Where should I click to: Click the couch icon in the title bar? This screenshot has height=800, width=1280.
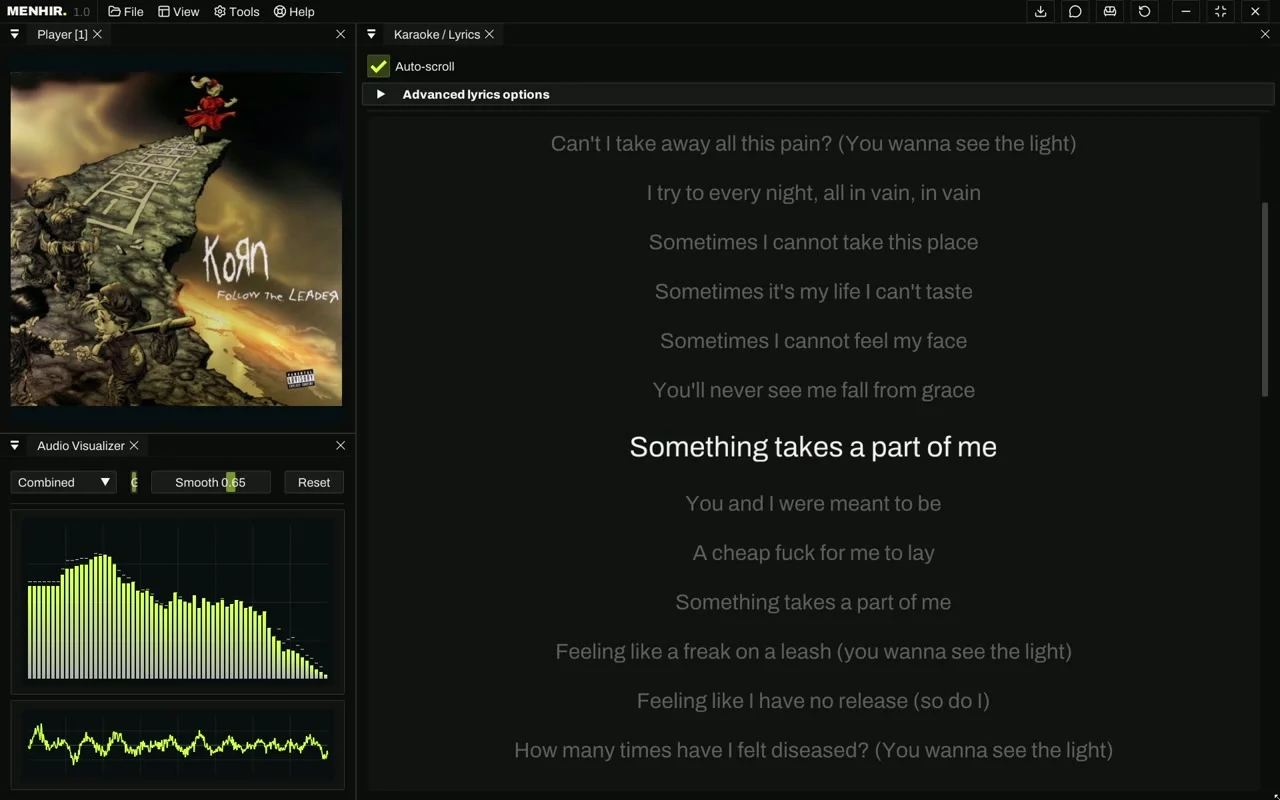click(x=1110, y=12)
